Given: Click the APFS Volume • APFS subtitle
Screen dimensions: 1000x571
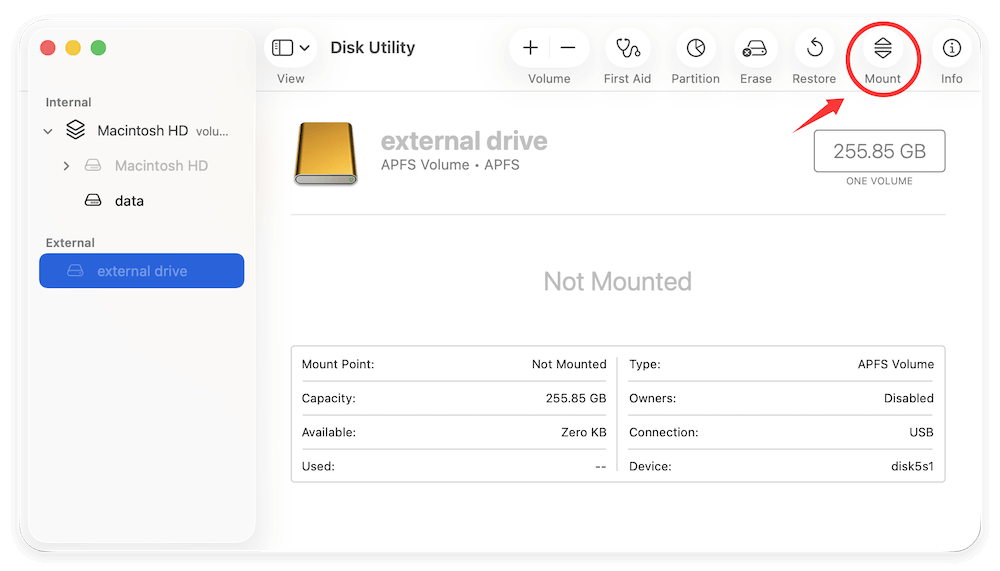Looking at the screenshot, I should pyautogui.click(x=450, y=165).
